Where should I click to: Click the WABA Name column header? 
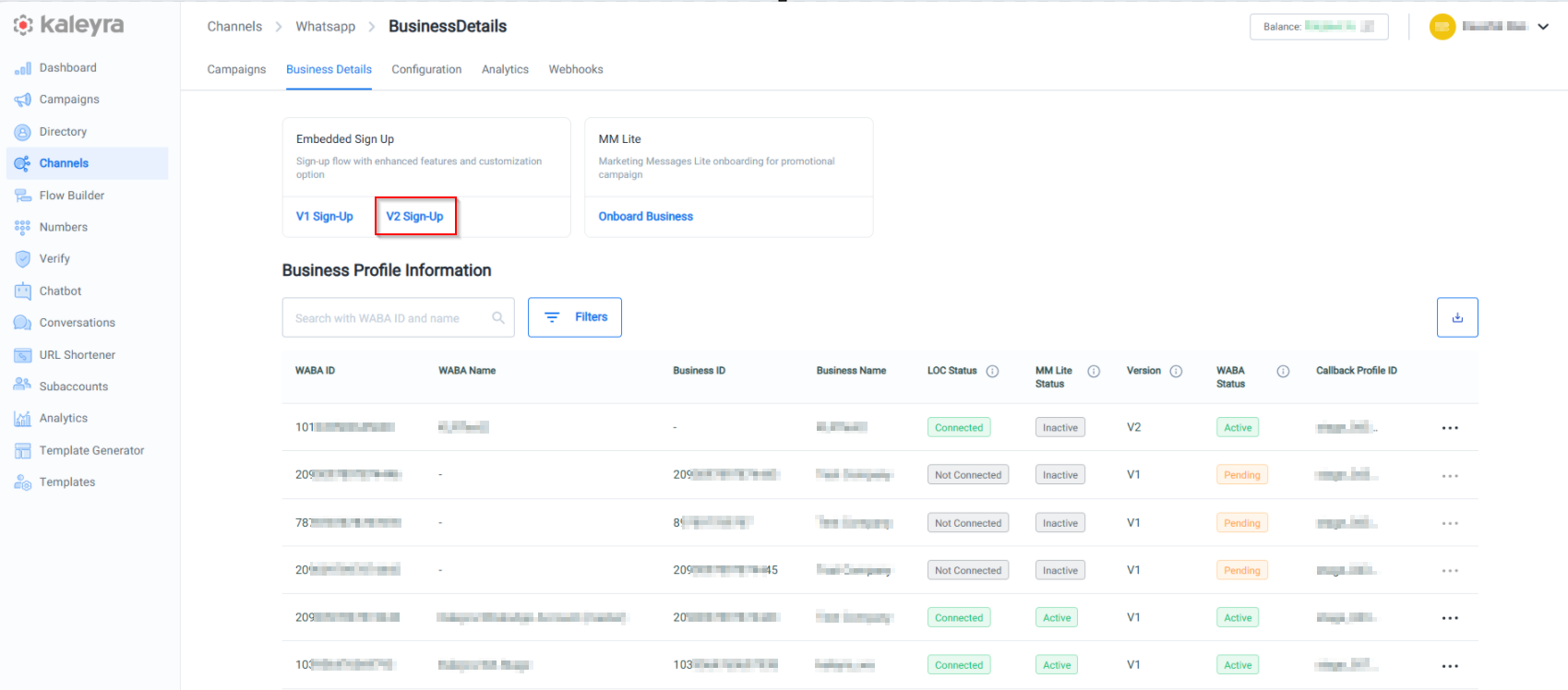(467, 371)
